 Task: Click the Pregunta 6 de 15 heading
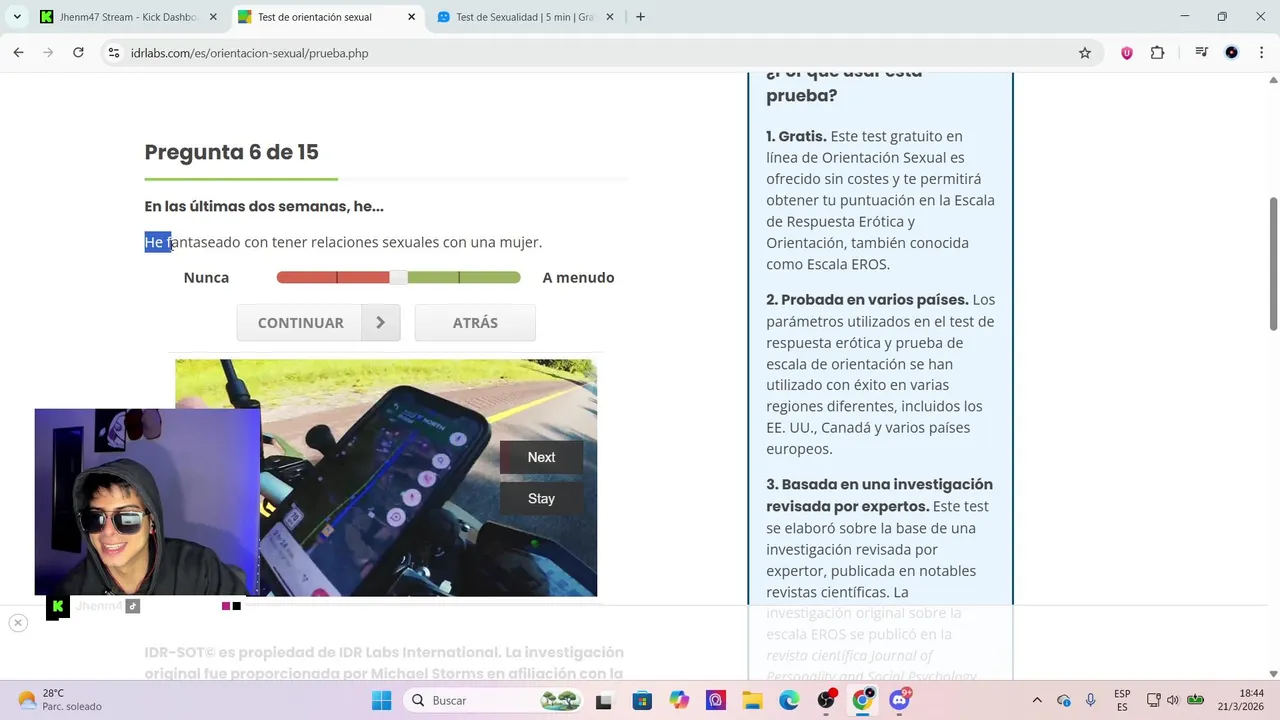pyautogui.click(x=232, y=152)
